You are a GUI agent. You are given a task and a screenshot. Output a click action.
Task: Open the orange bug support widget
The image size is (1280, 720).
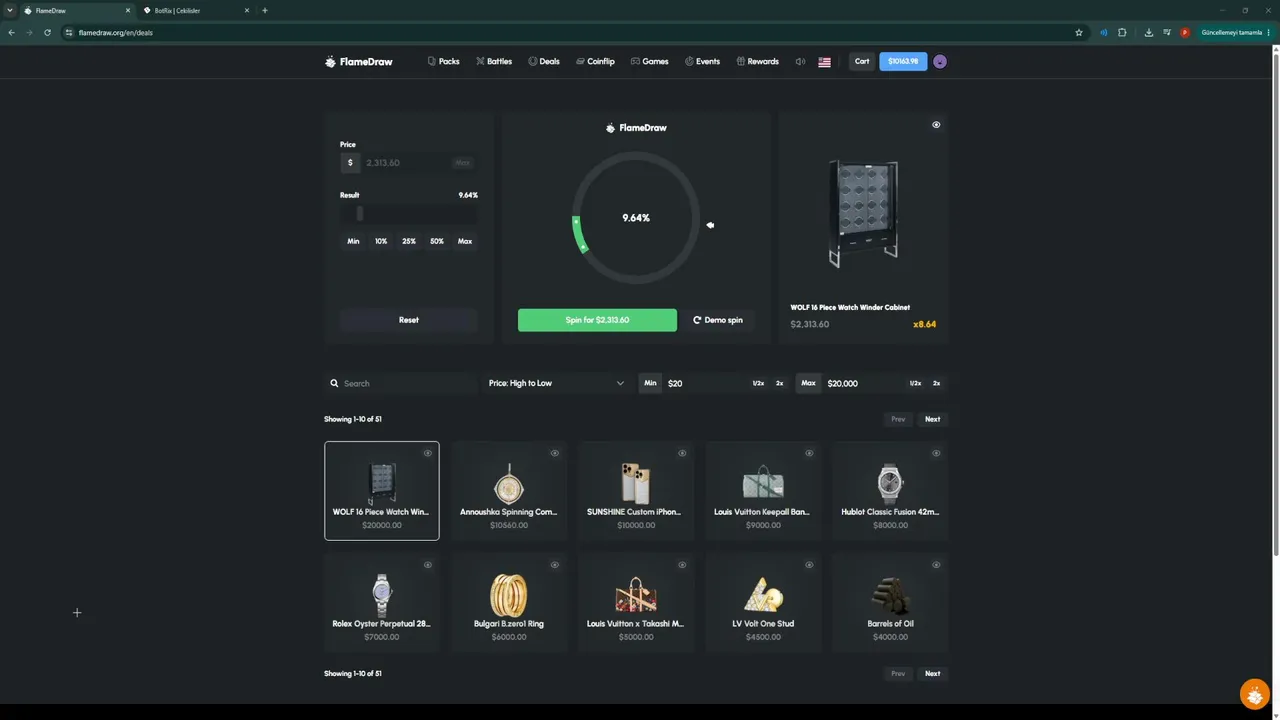(x=1255, y=694)
